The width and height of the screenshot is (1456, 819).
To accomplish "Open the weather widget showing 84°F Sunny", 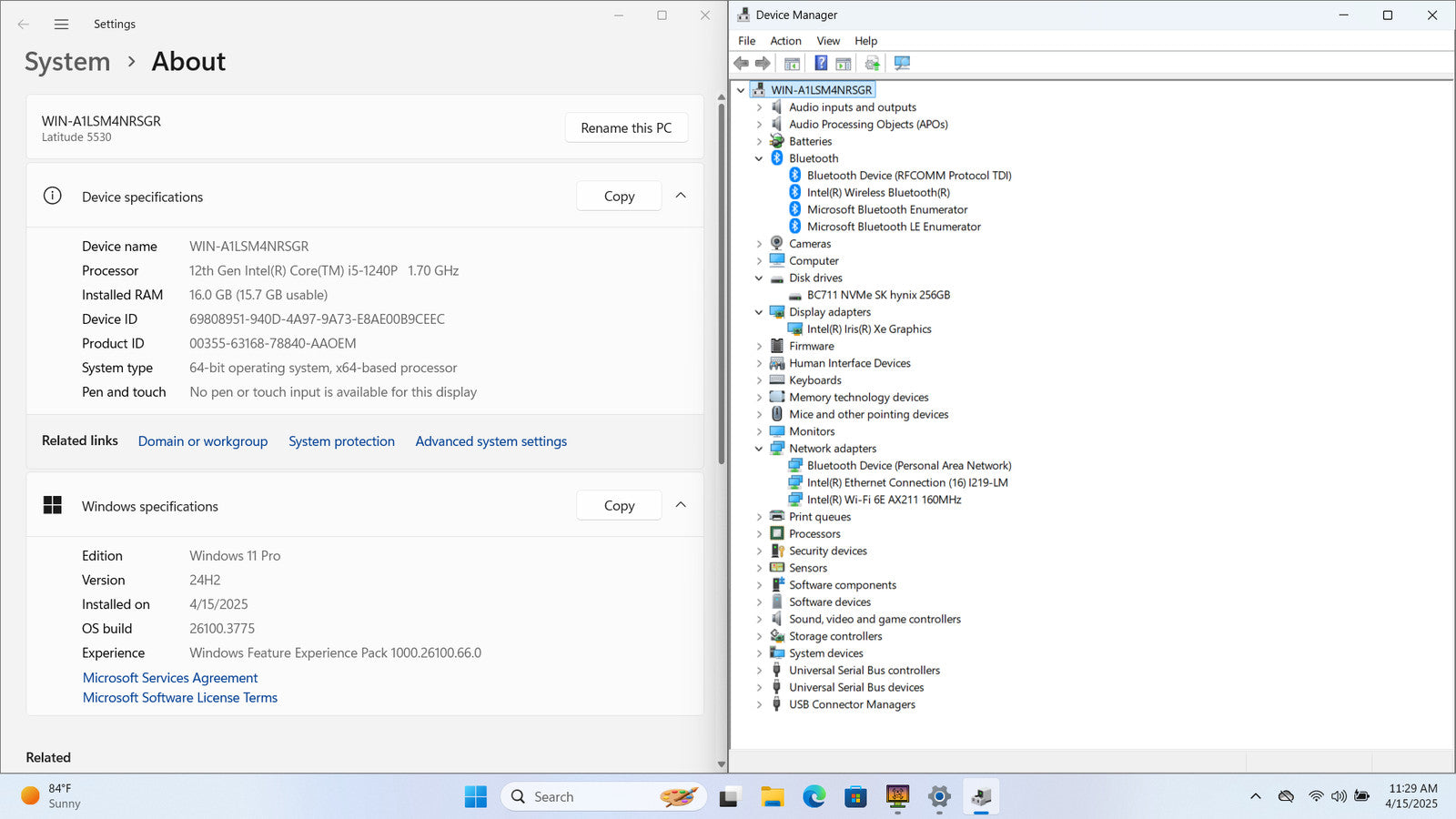I will 52,796.
